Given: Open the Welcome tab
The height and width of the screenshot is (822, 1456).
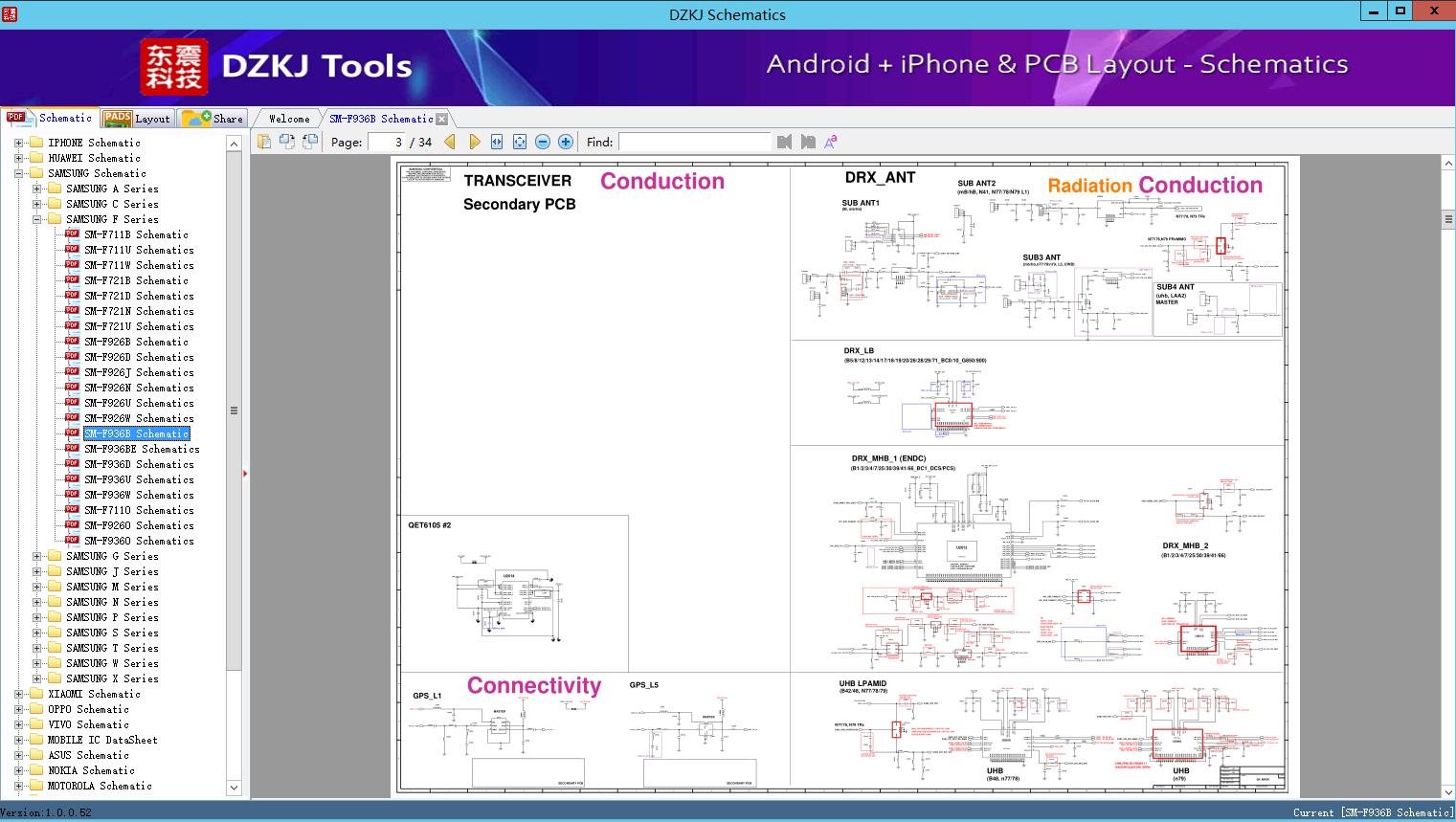Looking at the screenshot, I should [x=289, y=119].
